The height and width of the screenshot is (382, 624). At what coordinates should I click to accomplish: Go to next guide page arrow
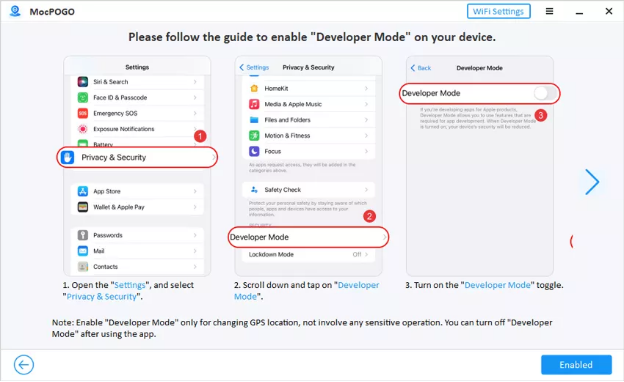592,182
